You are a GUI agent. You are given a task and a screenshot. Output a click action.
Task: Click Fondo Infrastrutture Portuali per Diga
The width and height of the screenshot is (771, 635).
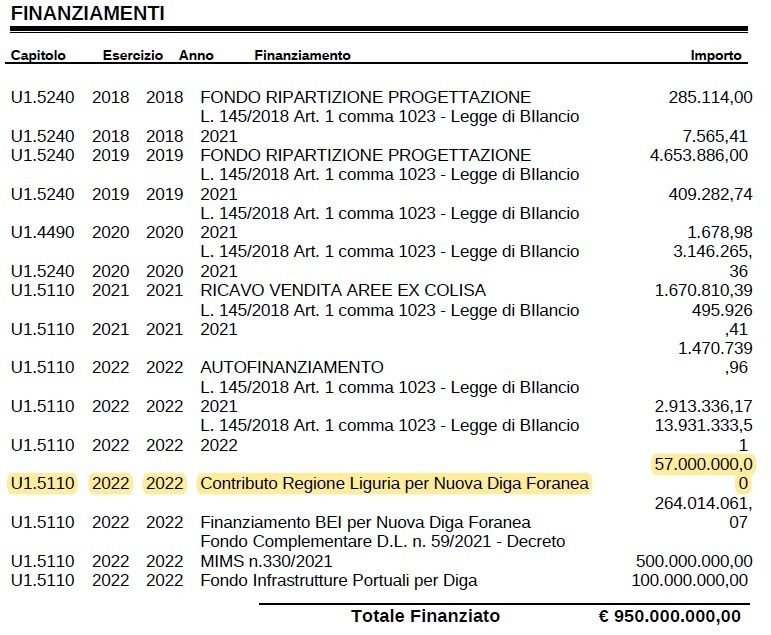click(339, 580)
